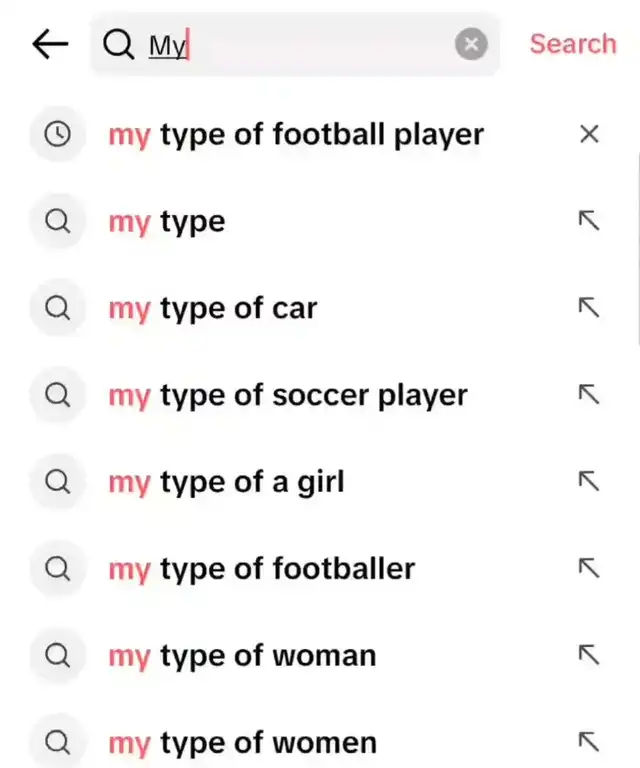The height and width of the screenshot is (768, 640).
Task: Fill search with 'my type' using arrow
Action: pos(589,221)
